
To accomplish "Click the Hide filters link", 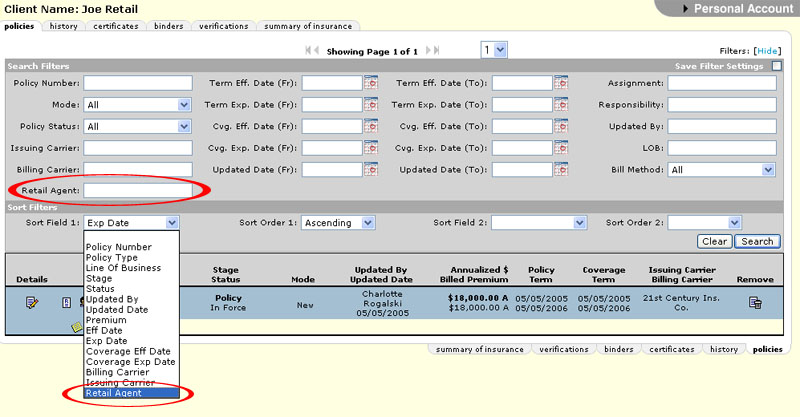I will (x=767, y=50).
